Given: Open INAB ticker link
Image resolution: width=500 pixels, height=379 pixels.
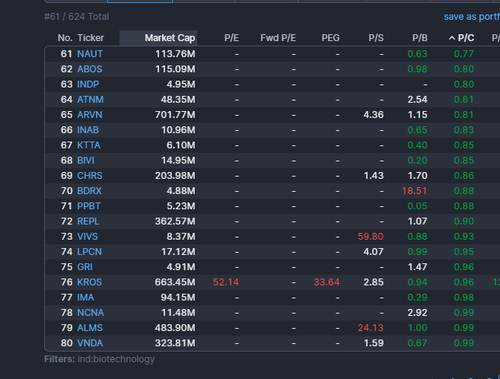Looking at the screenshot, I should pos(88,130).
